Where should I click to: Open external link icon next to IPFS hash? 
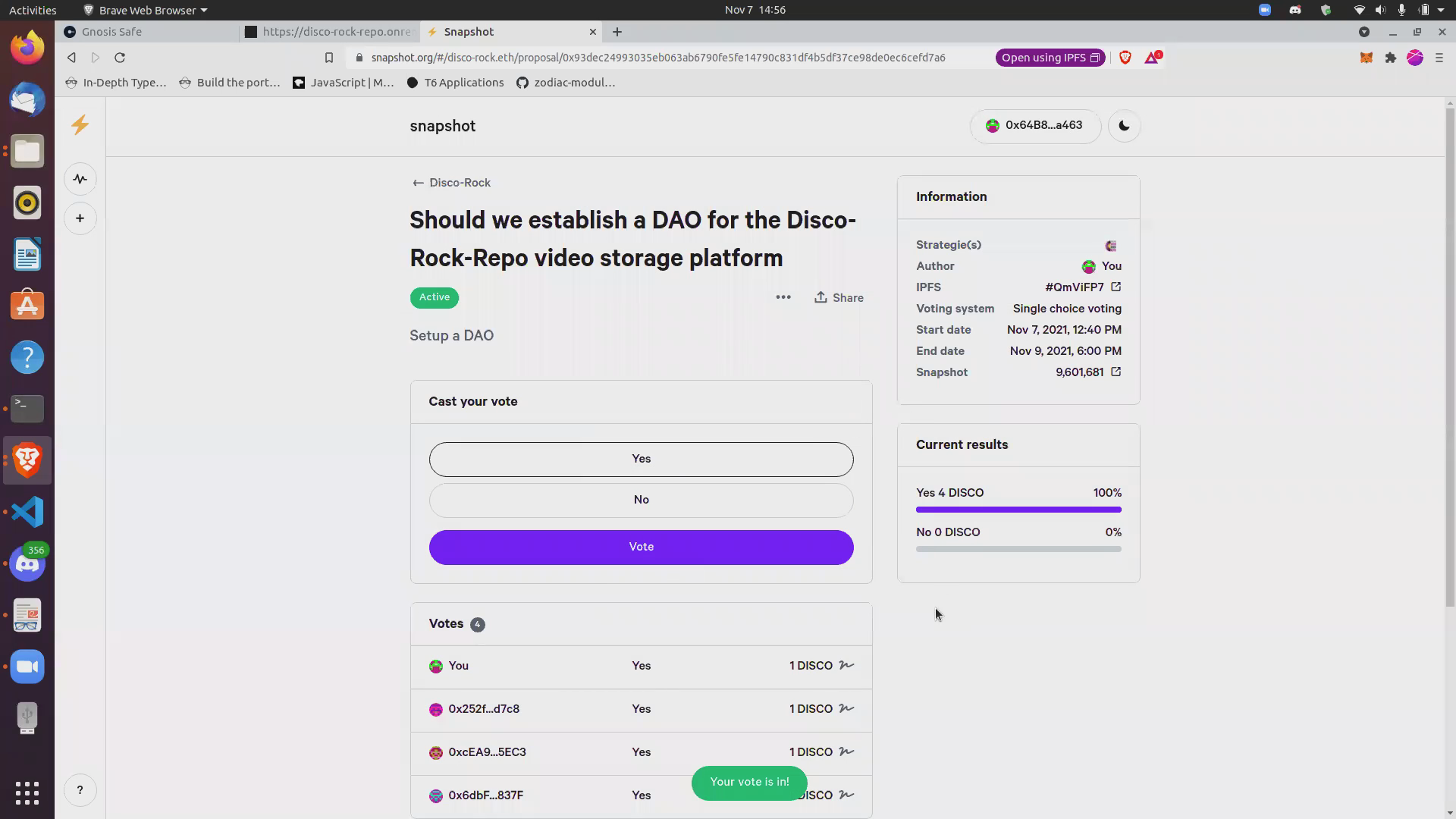point(1116,287)
